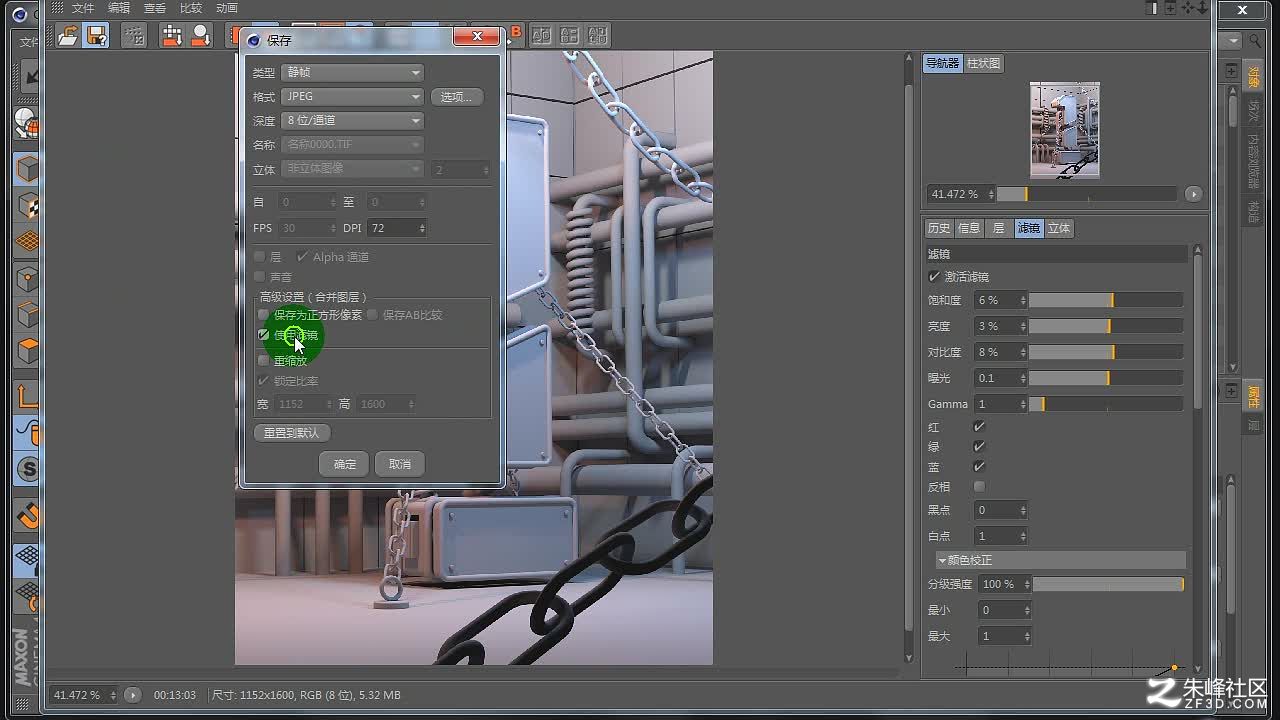Screen dimensions: 1280x720
Task: Switch to the 信息 tab
Action: (x=969, y=228)
